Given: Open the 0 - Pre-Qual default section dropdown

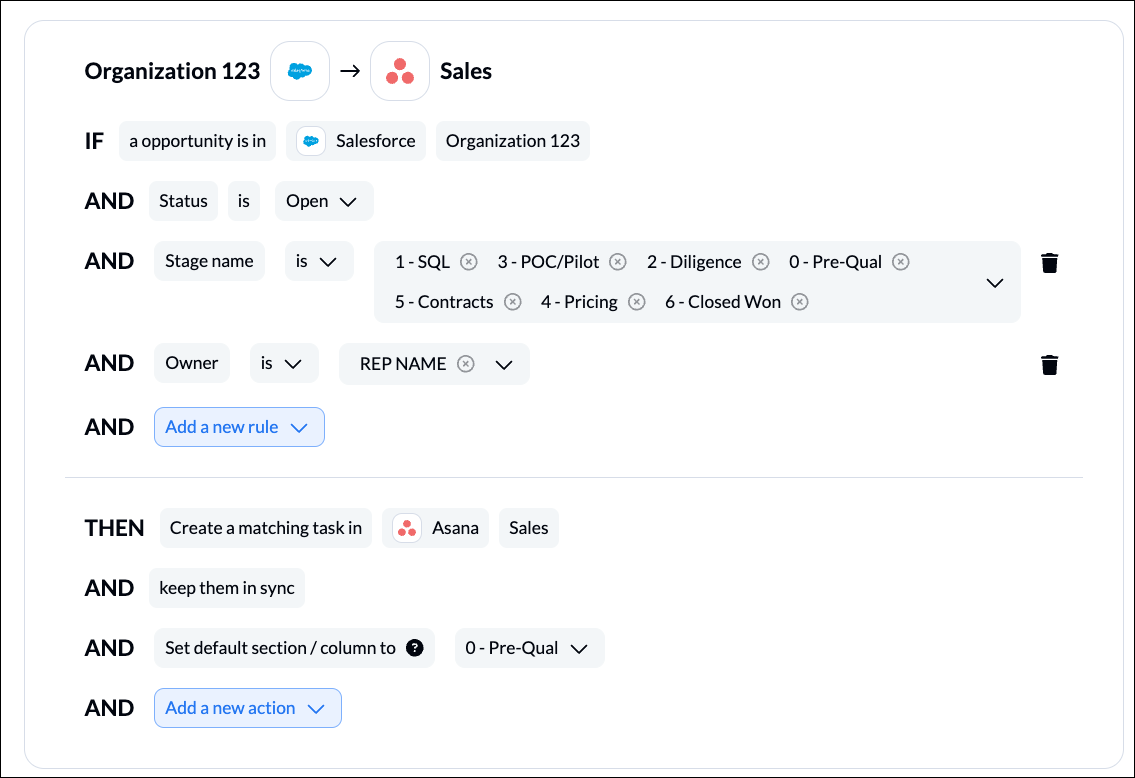Looking at the screenshot, I should (x=529, y=648).
